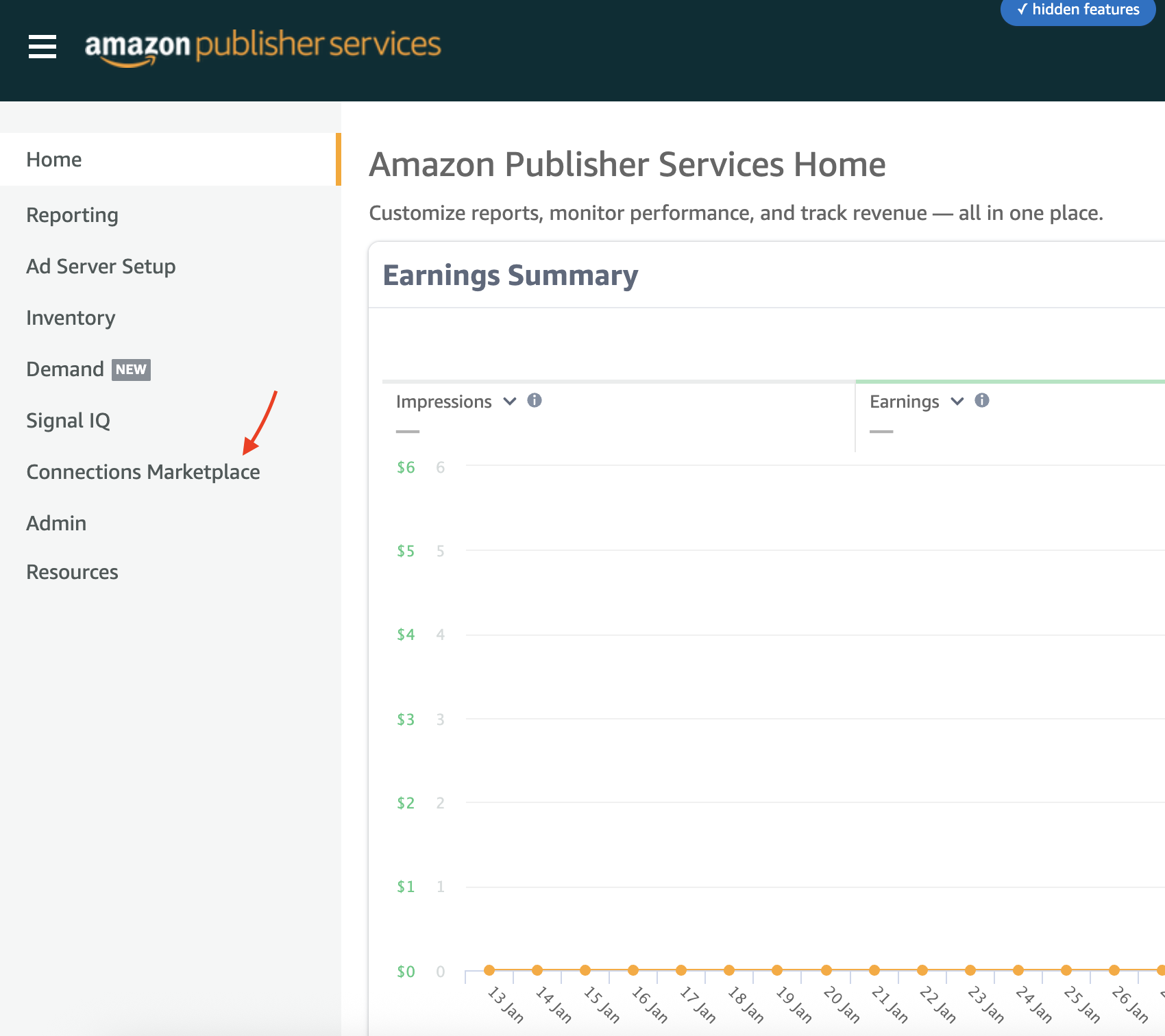Click the Amazon Publisher Services logo

click(262, 48)
